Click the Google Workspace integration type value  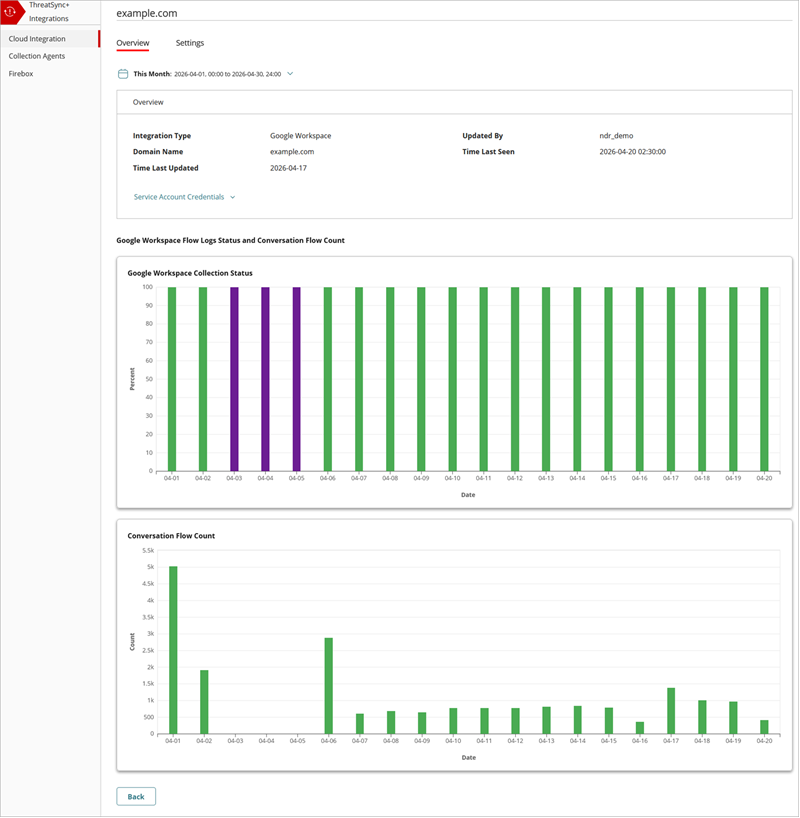pos(301,136)
